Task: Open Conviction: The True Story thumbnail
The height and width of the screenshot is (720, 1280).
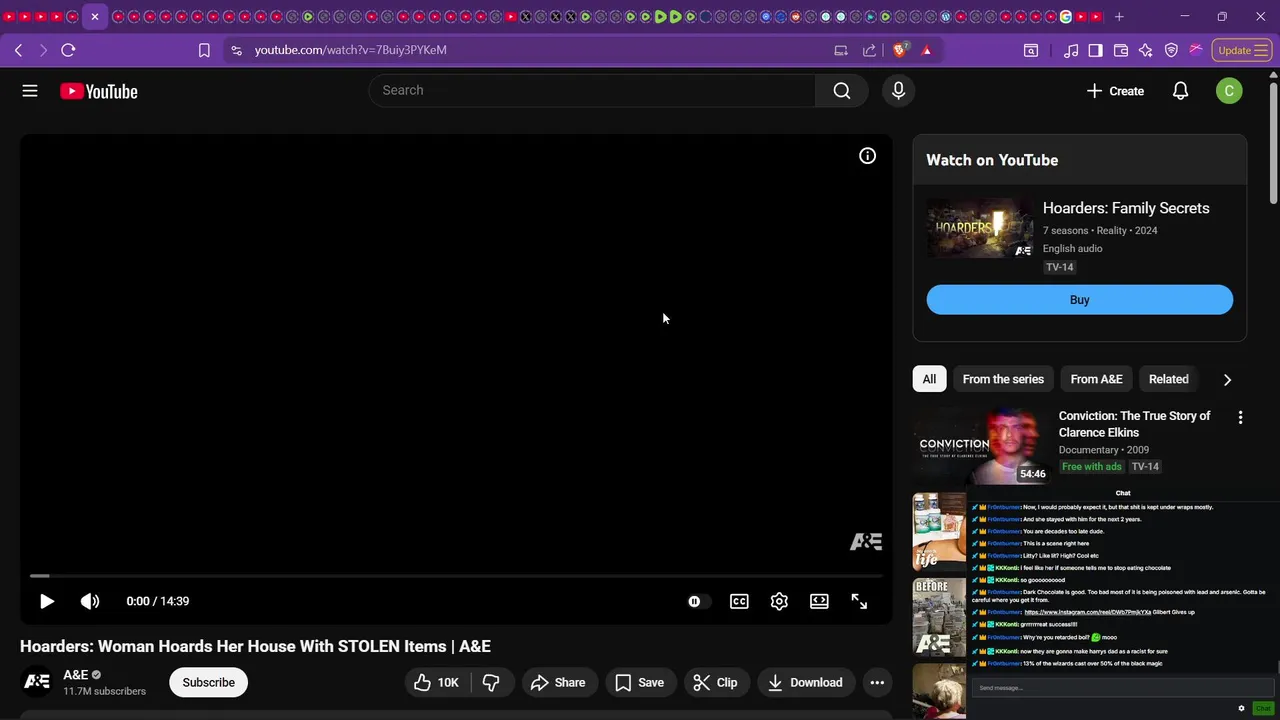Action: (x=981, y=446)
